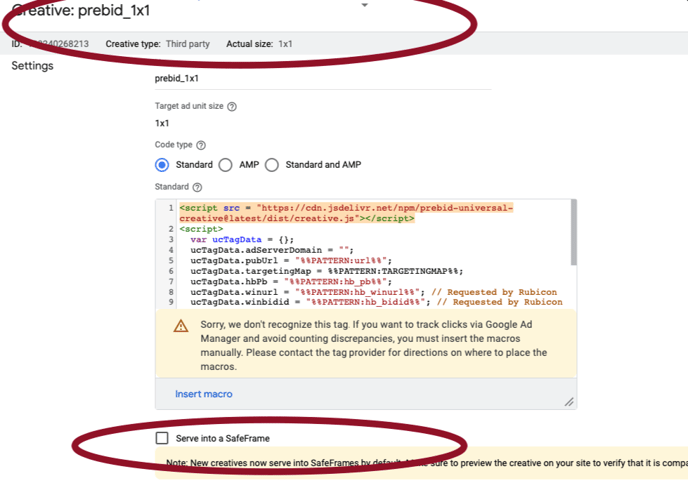This screenshot has height=483, width=688.
Task: Click the Insert macro link
Action: point(204,394)
